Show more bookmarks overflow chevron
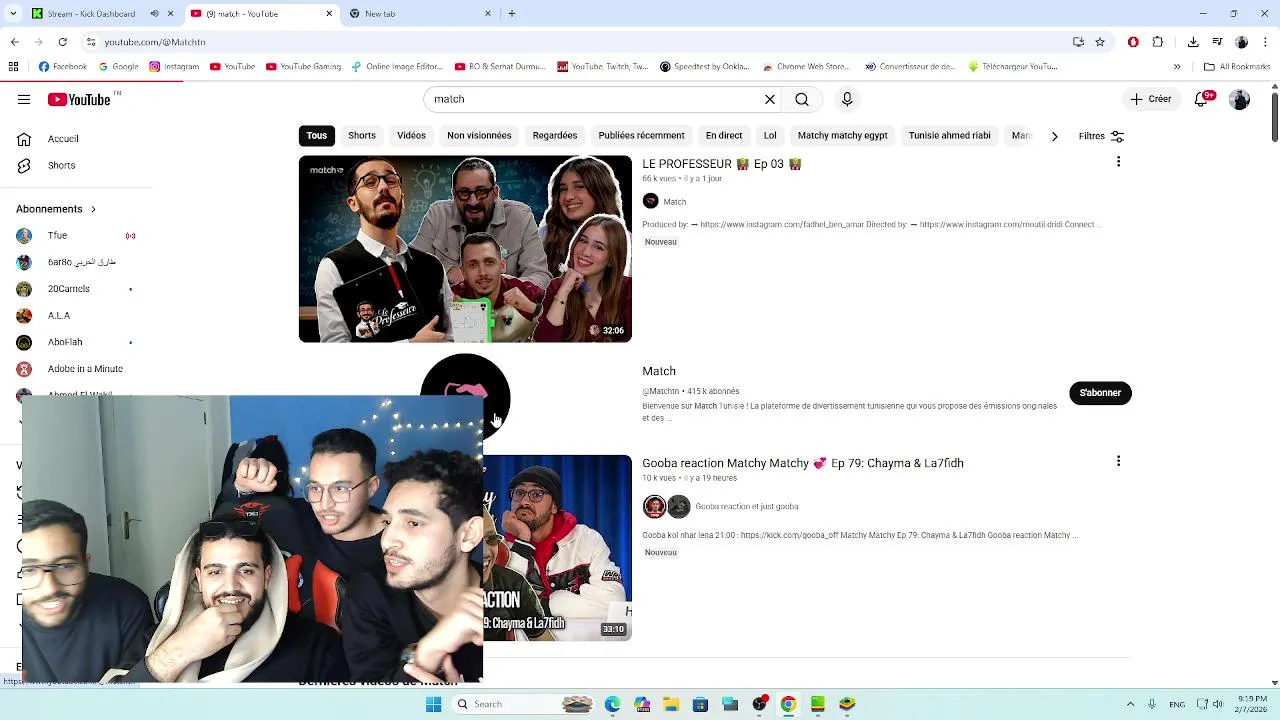The width and height of the screenshot is (1280, 720). pos(1177,67)
